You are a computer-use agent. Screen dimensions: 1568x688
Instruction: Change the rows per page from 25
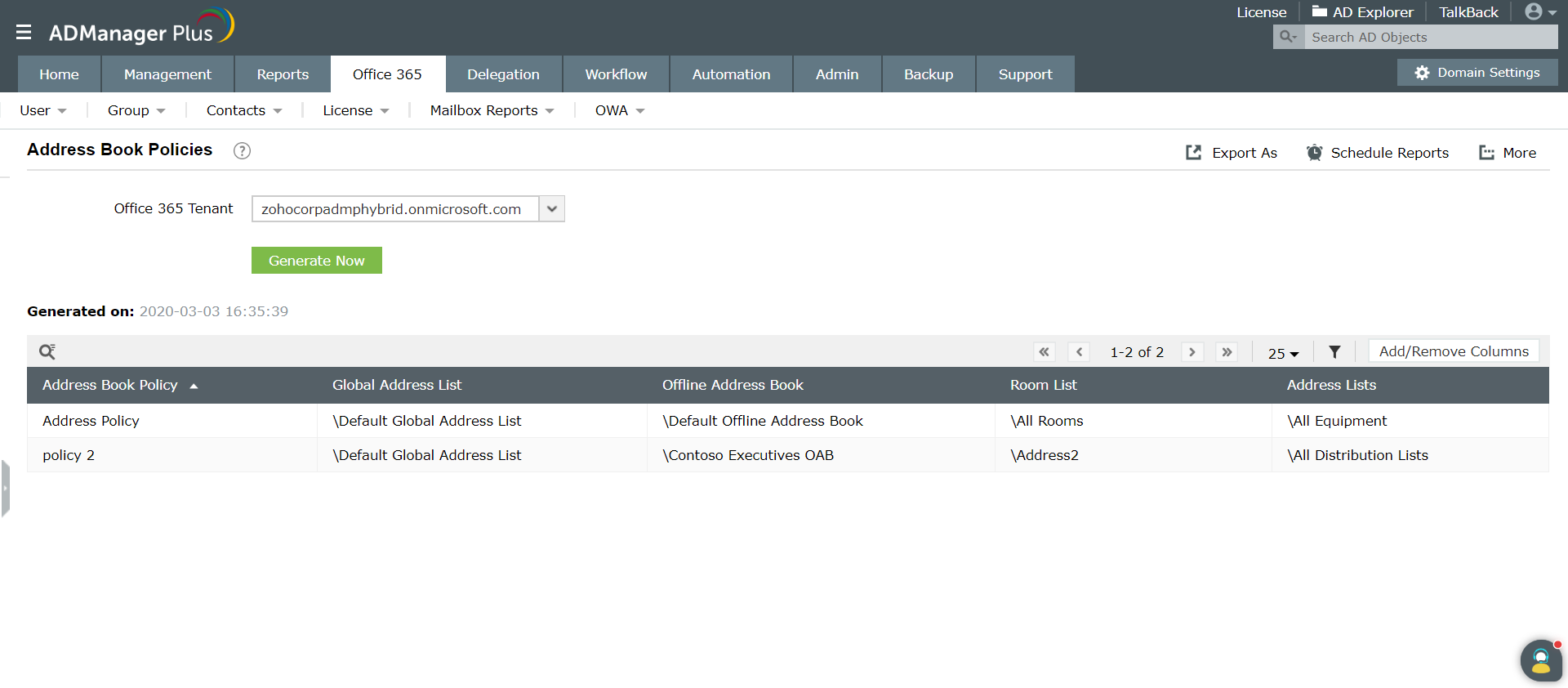[1283, 353]
